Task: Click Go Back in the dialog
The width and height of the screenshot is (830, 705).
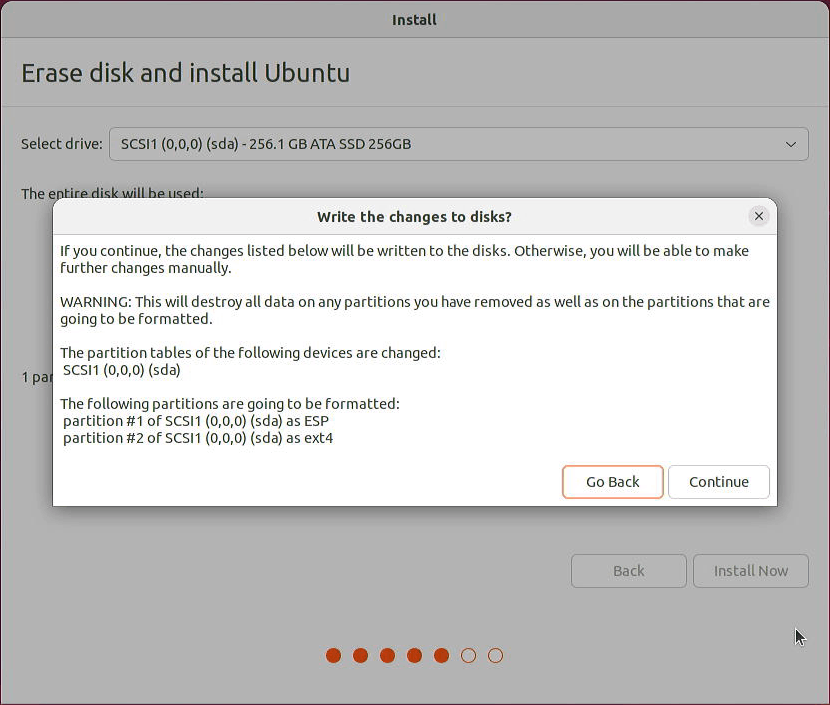Action: [612, 482]
